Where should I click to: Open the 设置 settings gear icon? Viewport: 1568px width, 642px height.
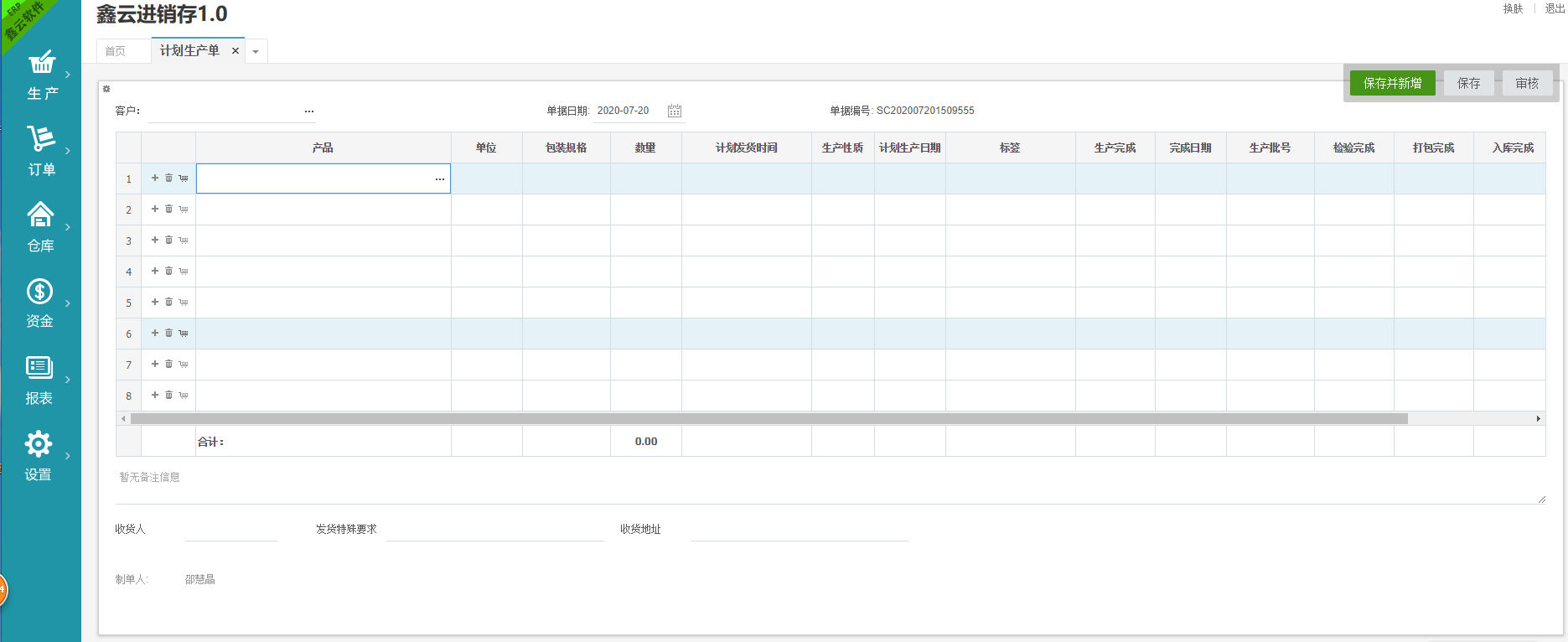[39, 444]
